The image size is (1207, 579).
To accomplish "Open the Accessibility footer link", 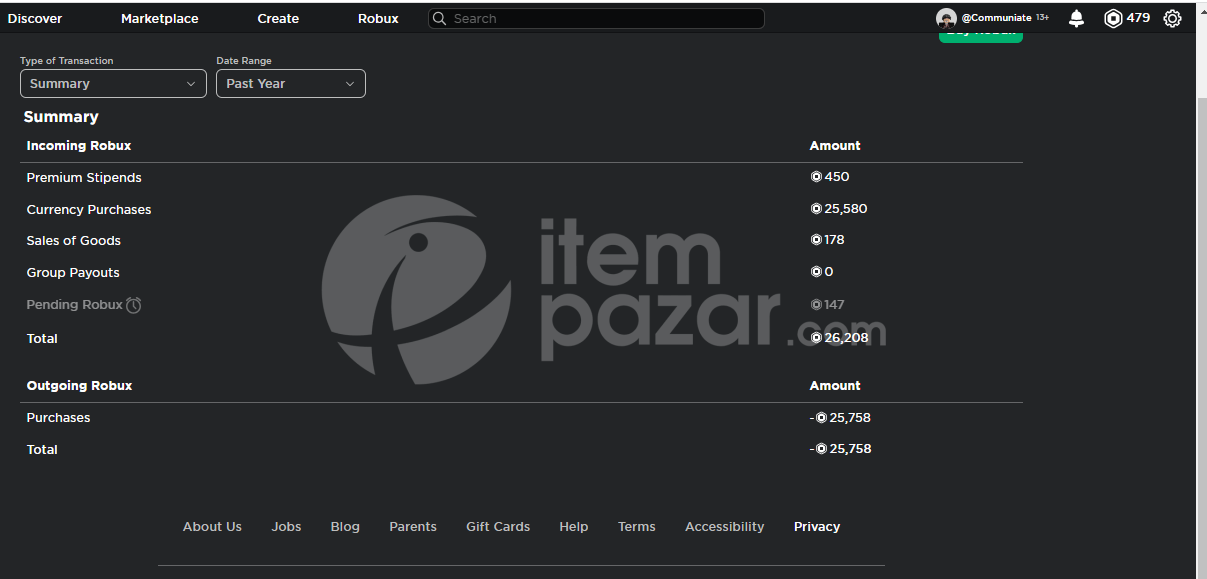I will 725,527.
